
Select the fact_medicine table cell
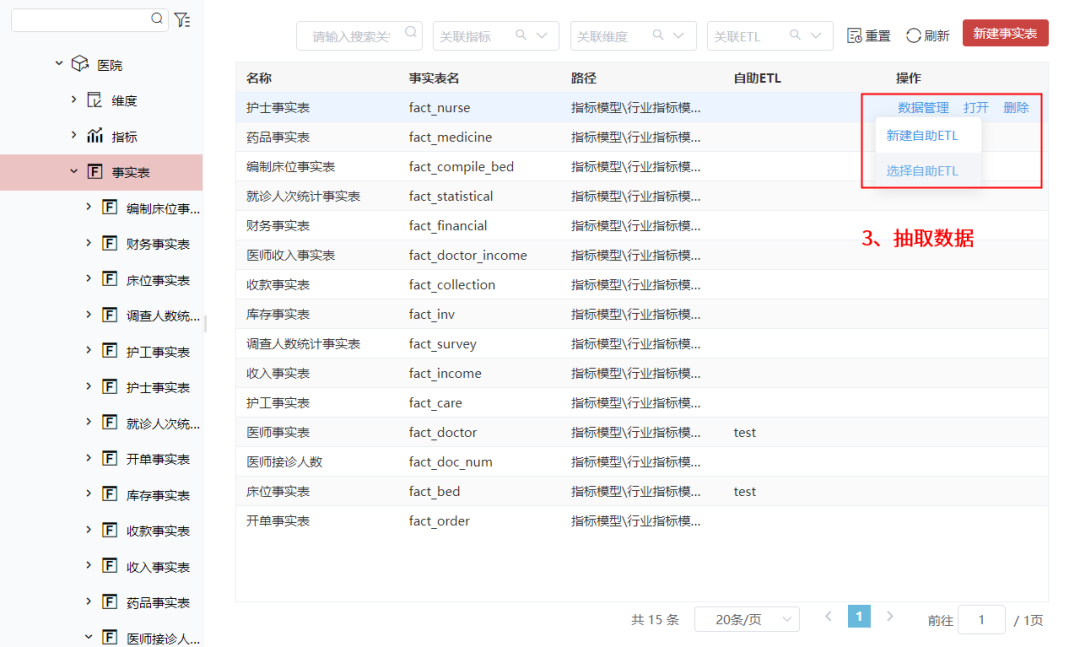[x=450, y=137]
